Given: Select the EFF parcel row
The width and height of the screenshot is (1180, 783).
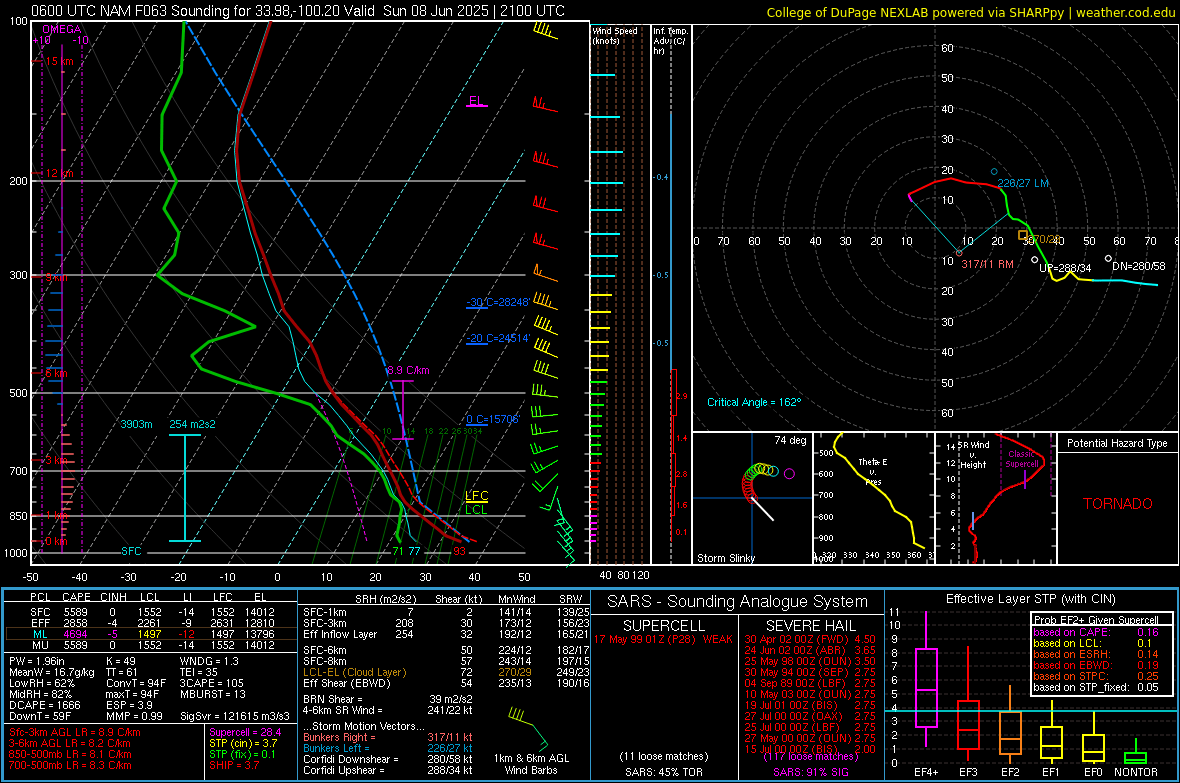Looking at the screenshot, I should tap(150, 623).
